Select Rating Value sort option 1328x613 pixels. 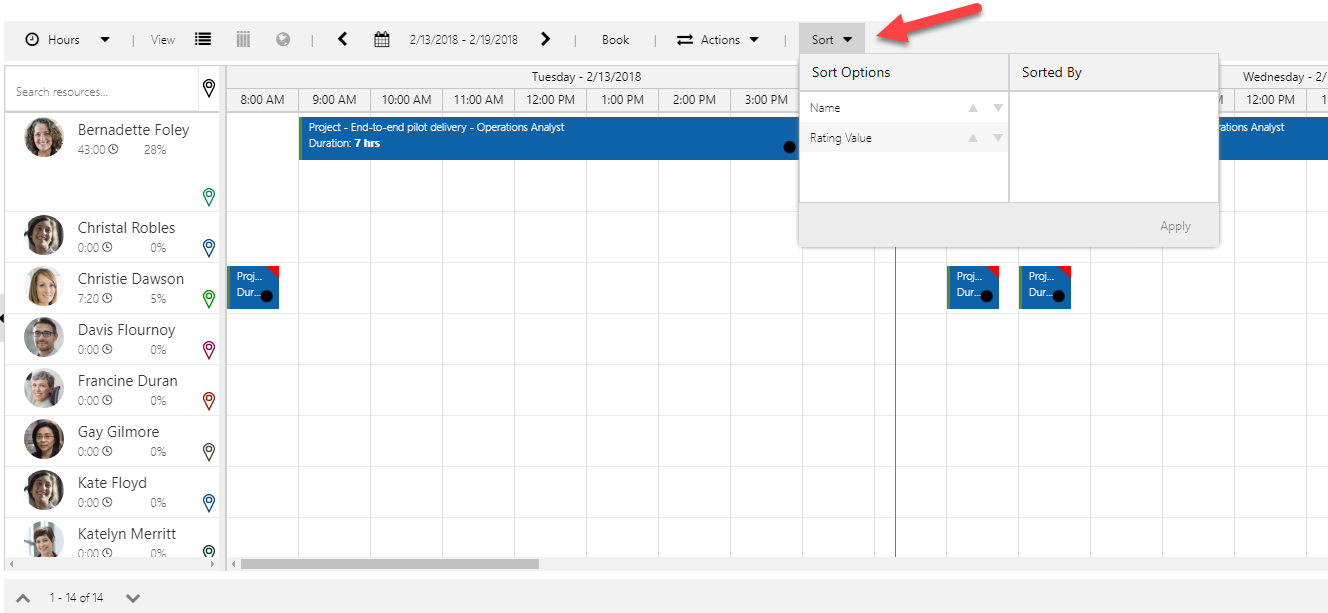click(841, 138)
